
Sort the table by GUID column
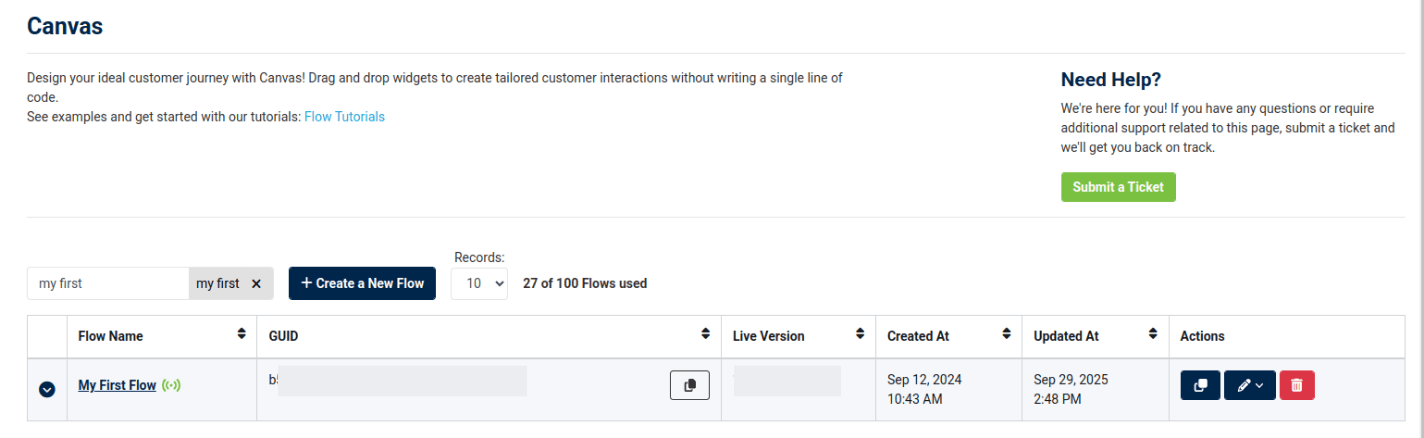(705, 335)
